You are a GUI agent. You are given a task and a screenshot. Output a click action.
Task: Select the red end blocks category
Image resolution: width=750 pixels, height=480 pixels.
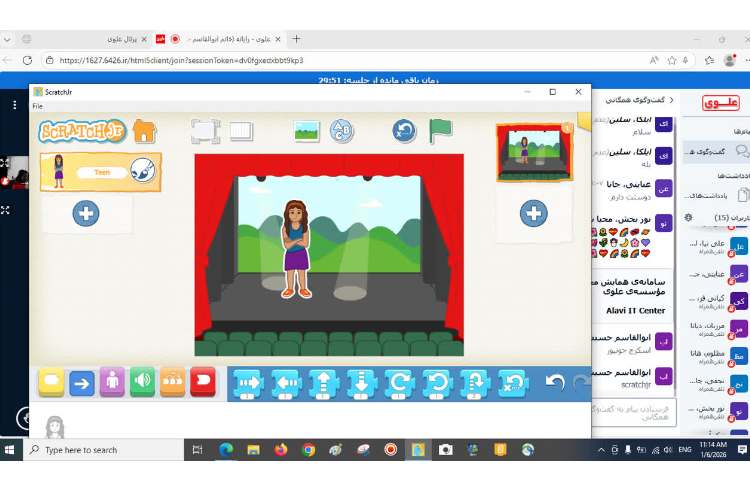pyautogui.click(x=203, y=382)
